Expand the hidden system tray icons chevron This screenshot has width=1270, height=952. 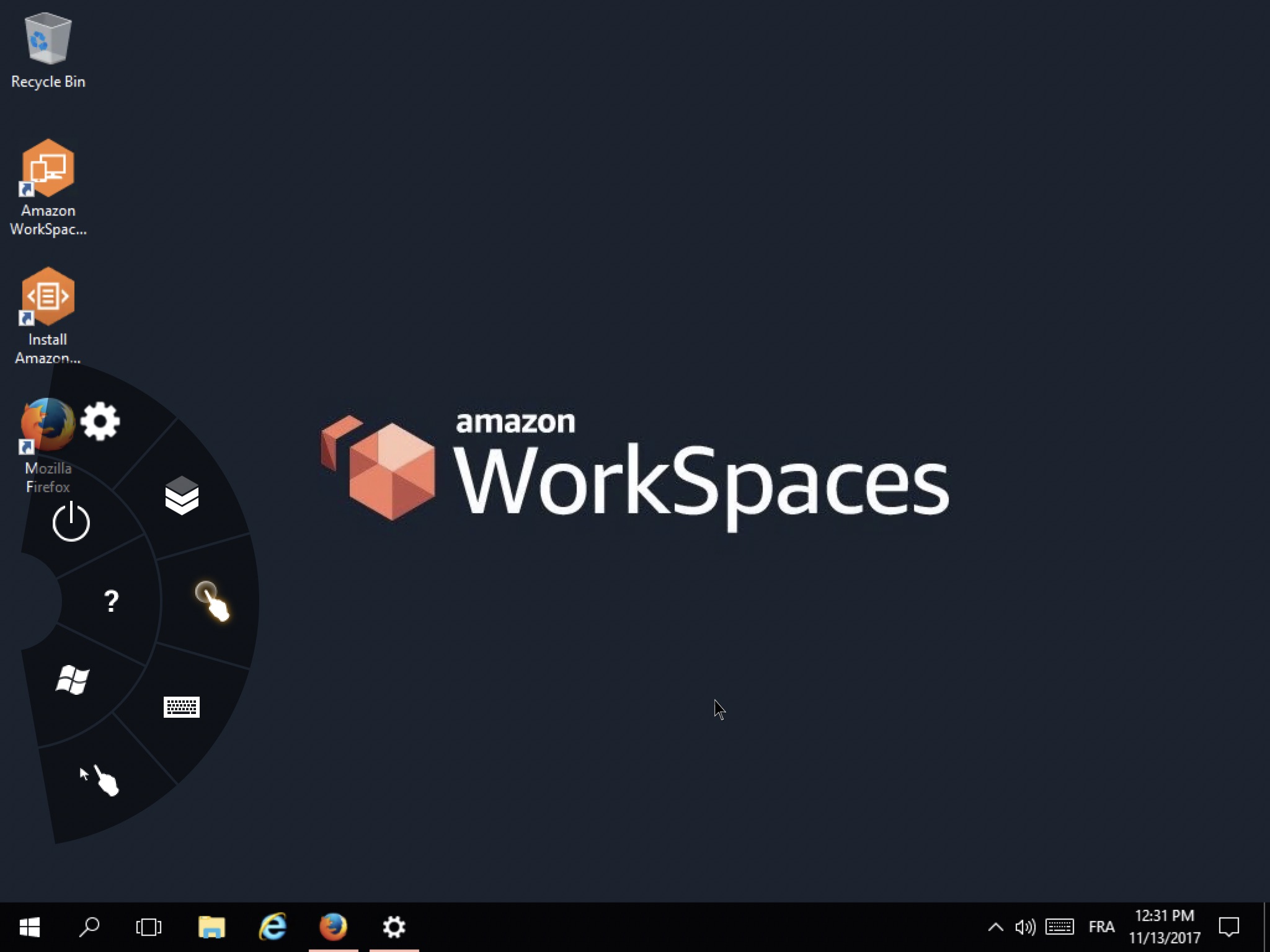(995, 927)
